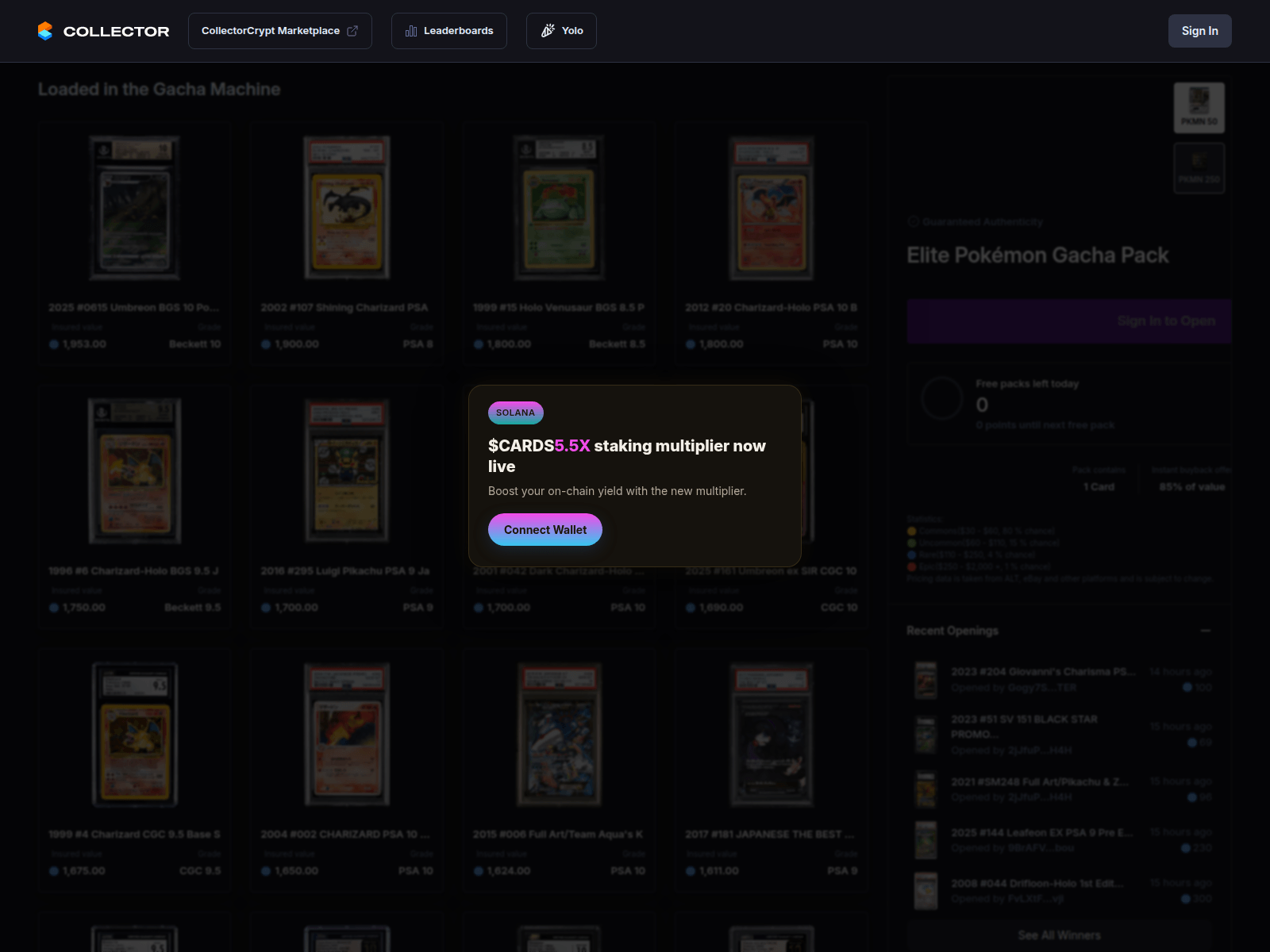
Task: Click the See All Winners button
Action: pos(1060,935)
